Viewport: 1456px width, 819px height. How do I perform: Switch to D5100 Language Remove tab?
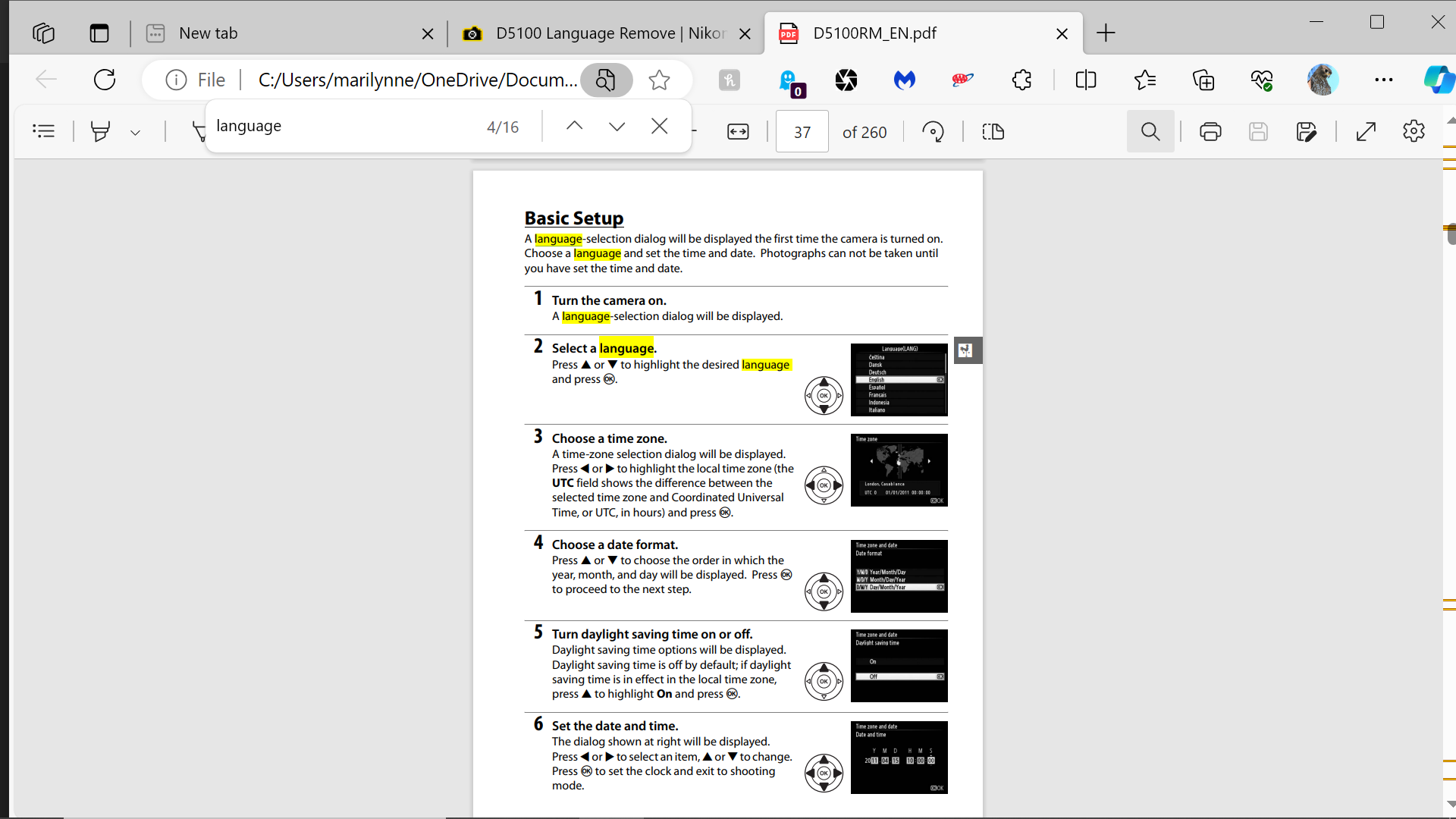599,33
